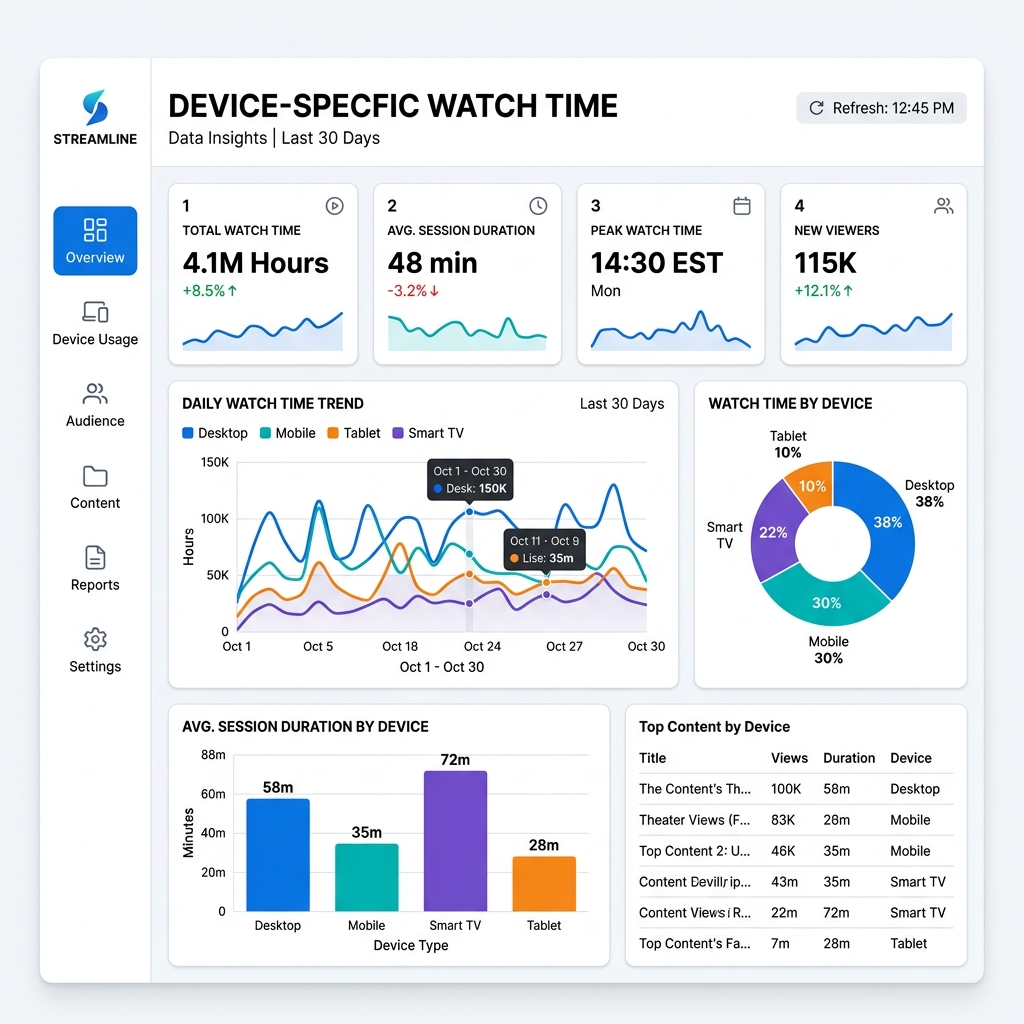The width and height of the screenshot is (1024, 1024).
Task: Click the clock icon on Avg. Session Duration card
Action: (x=538, y=206)
